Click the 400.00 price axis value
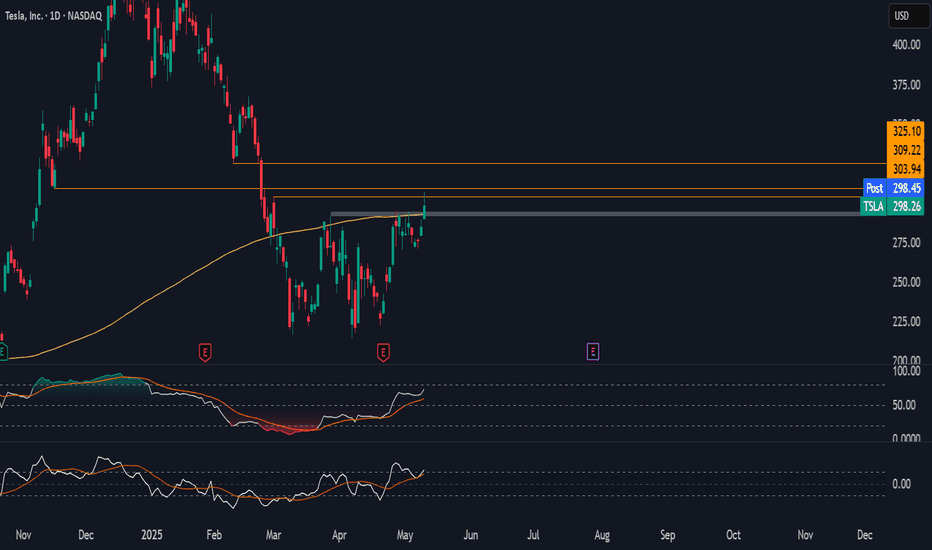Screen dimensions: 932x550 coord(906,45)
